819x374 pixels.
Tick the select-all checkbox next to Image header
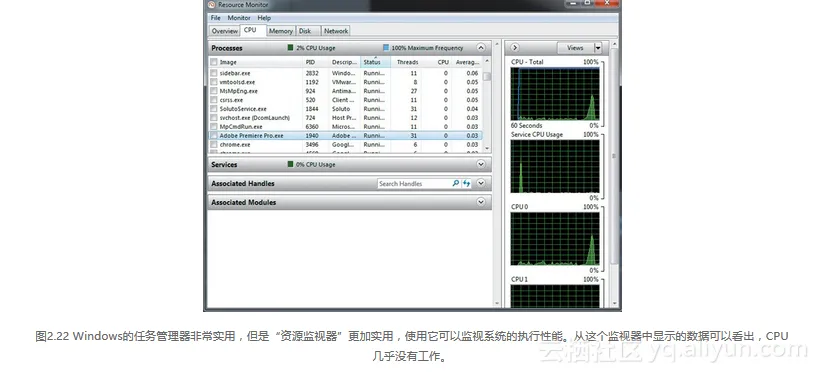click(214, 62)
